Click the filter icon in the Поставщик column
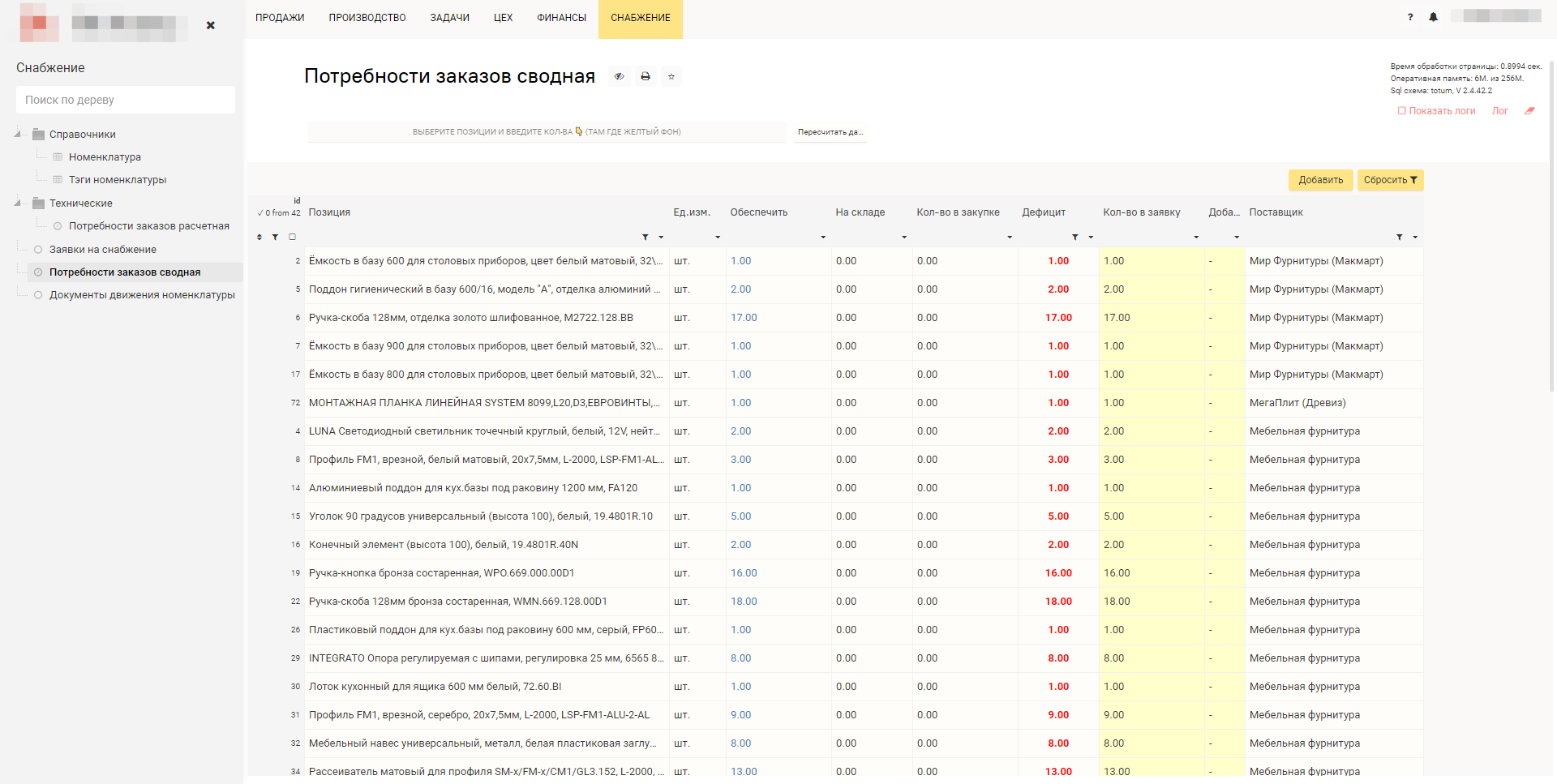This screenshot has height=784, width=1557. 1400,237
